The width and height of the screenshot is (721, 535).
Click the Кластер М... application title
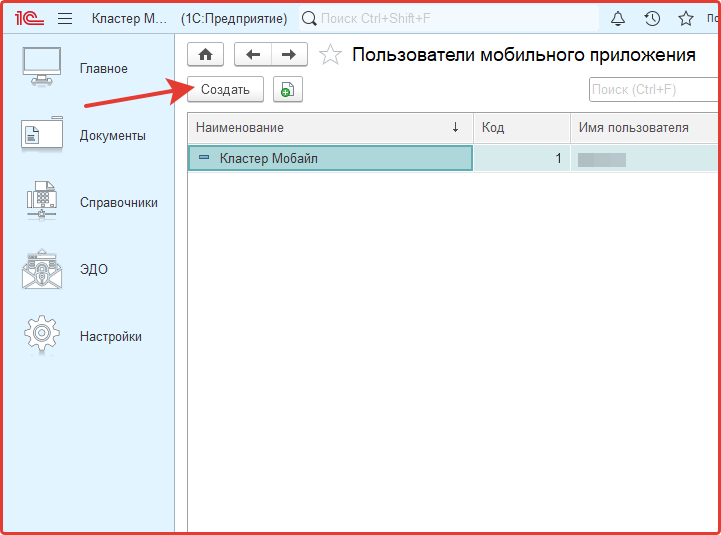(x=129, y=18)
